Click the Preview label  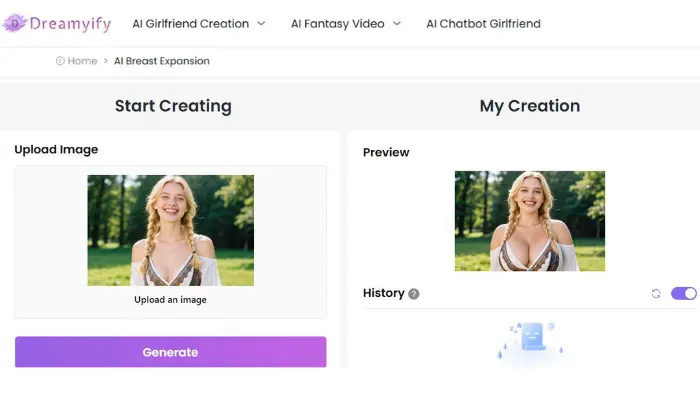(386, 152)
